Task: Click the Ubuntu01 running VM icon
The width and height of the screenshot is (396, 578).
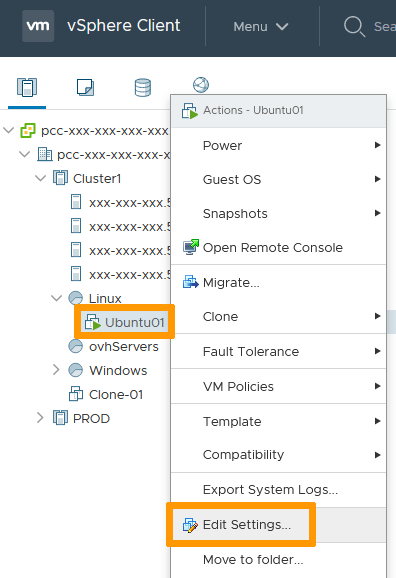Action: [x=93, y=322]
